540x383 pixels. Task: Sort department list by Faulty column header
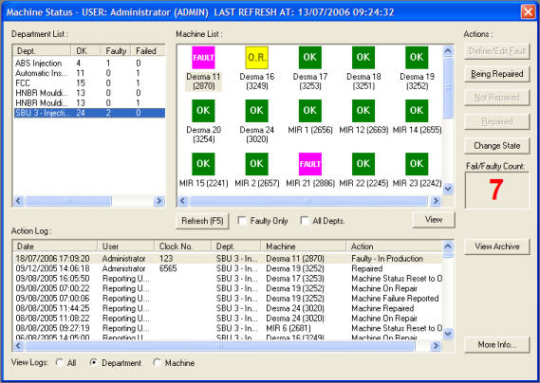(116, 51)
